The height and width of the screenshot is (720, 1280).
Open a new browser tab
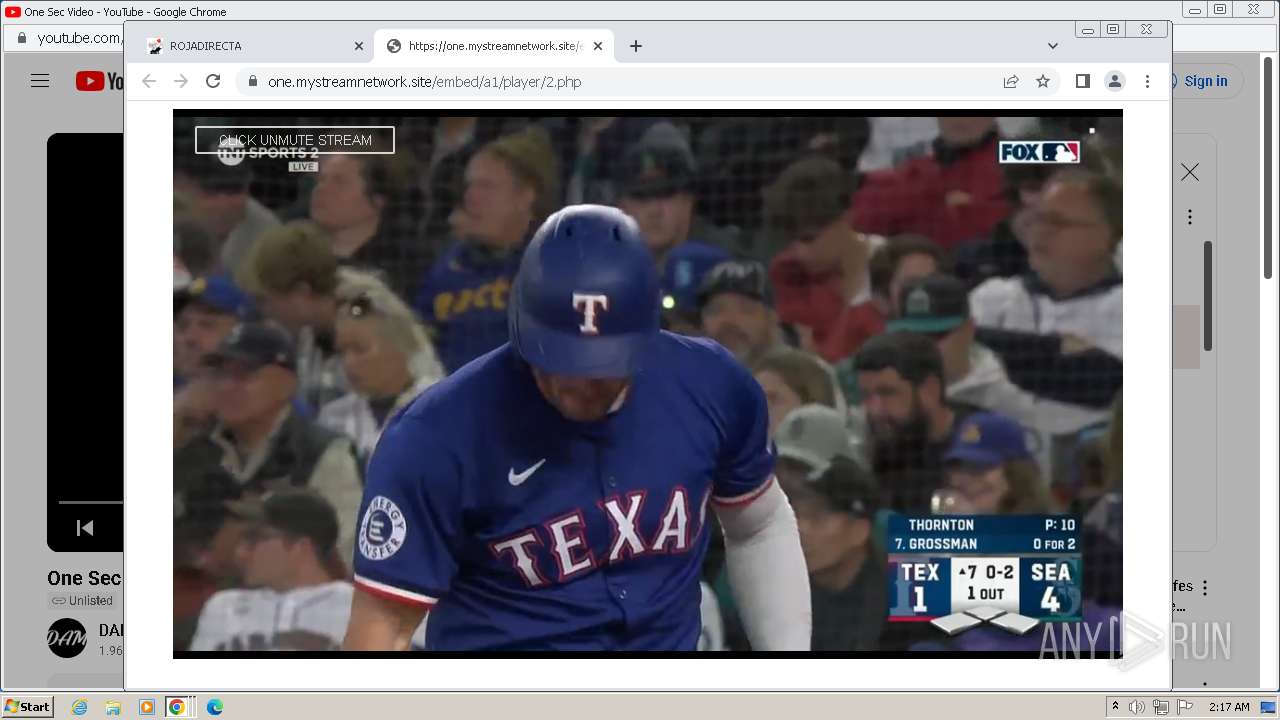tap(636, 46)
